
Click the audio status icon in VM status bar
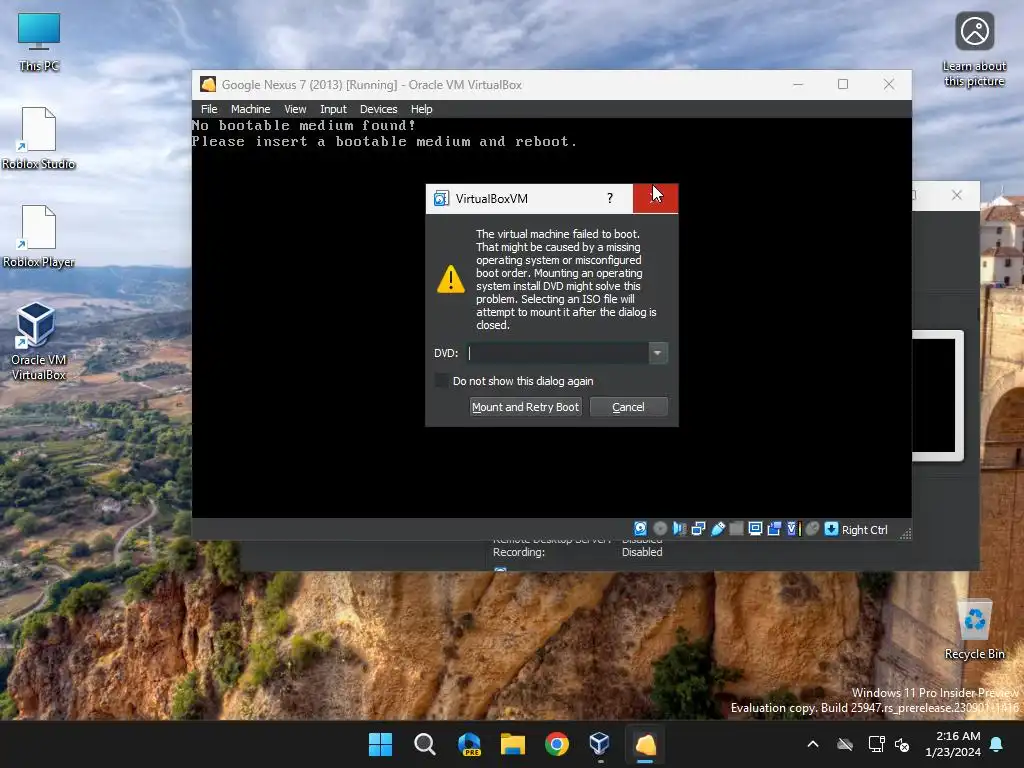tap(679, 529)
